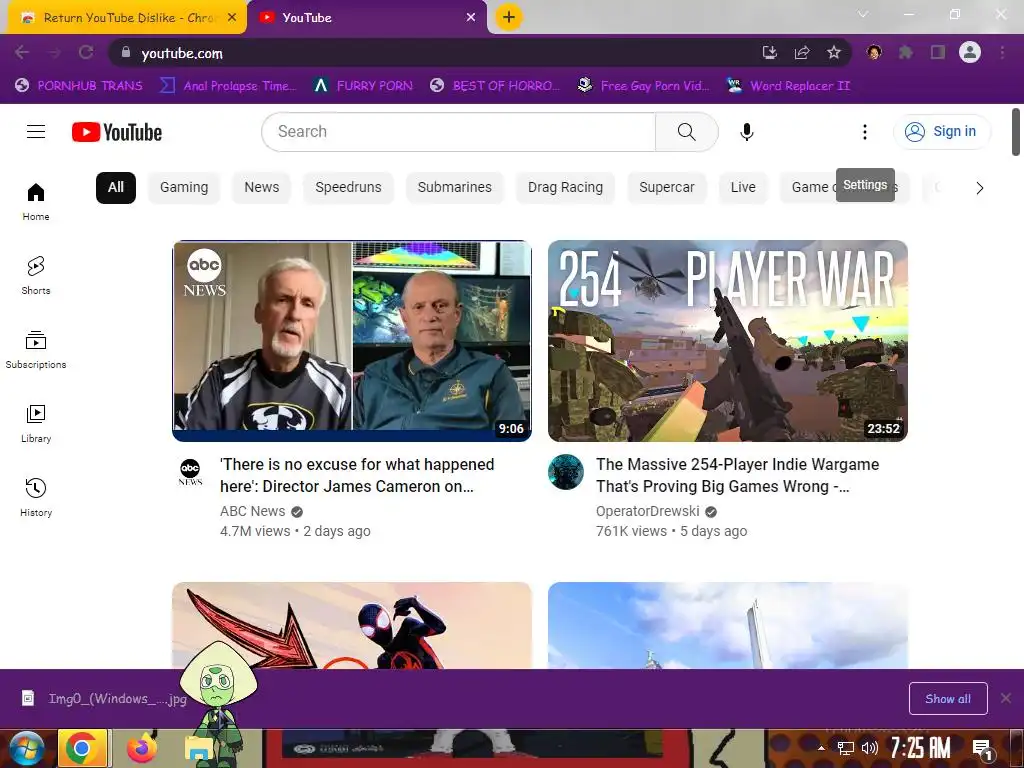Click browser back arrow
Image resolution: width=1024 pixels, height=768 pixels.
[x=22, y=53]
